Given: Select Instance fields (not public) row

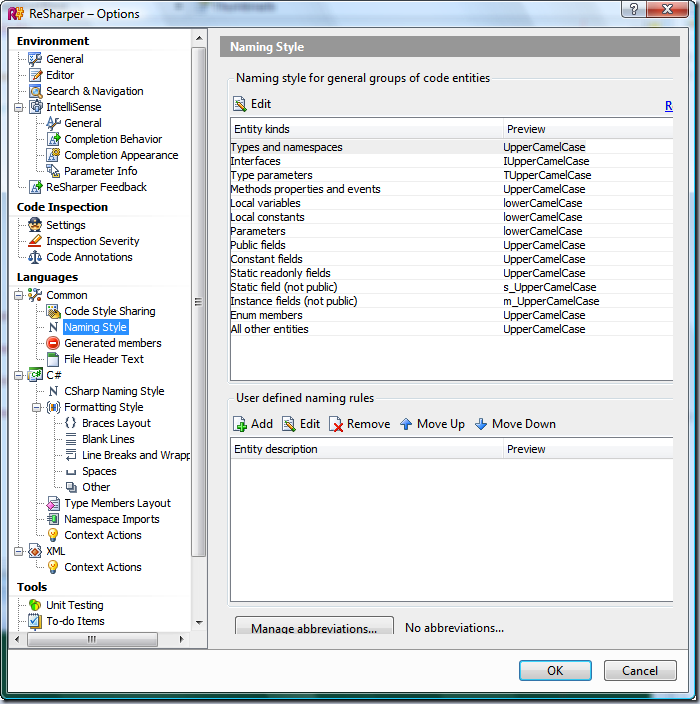Looking at the screenshot, I should [x=451, y=301].
